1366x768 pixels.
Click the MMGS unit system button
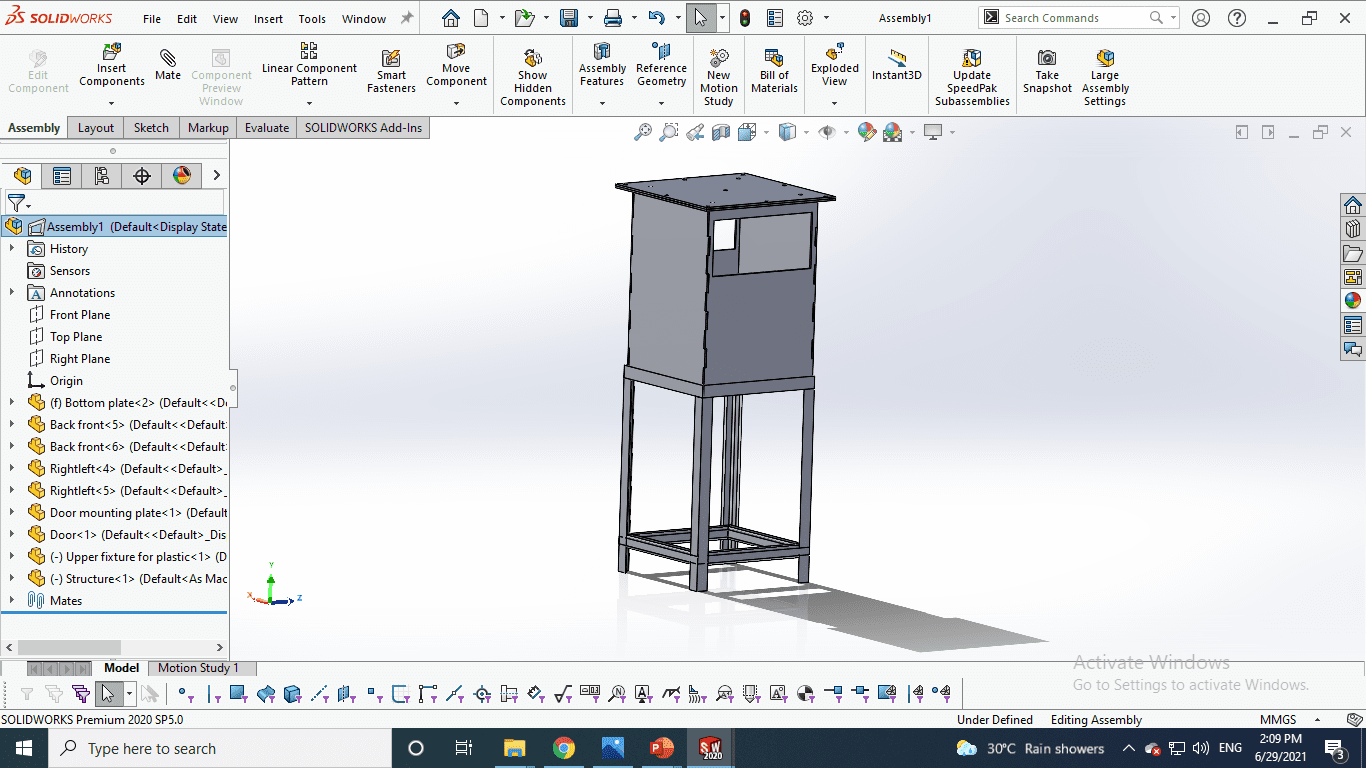[1278, 720]
